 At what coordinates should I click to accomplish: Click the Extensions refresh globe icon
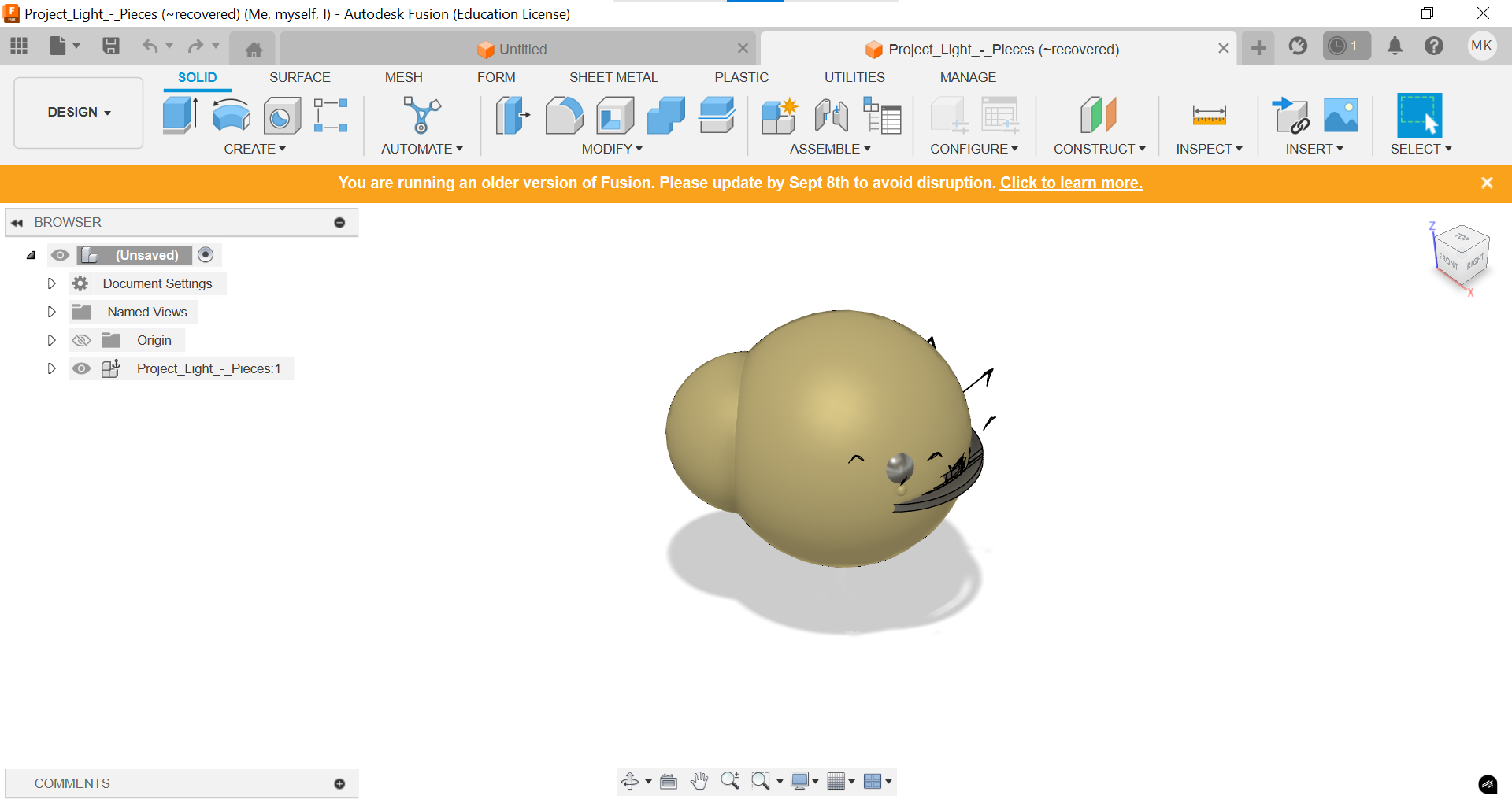(1298, 46)
